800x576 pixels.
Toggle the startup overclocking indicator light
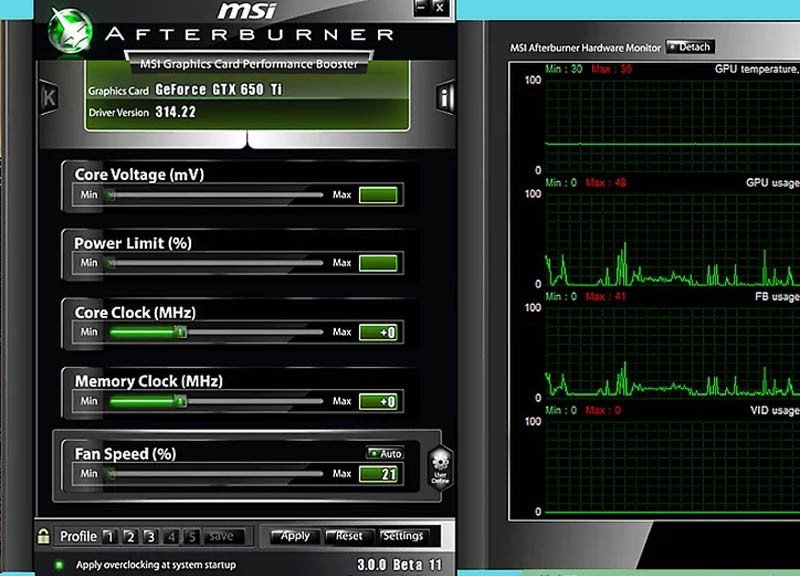59,565
